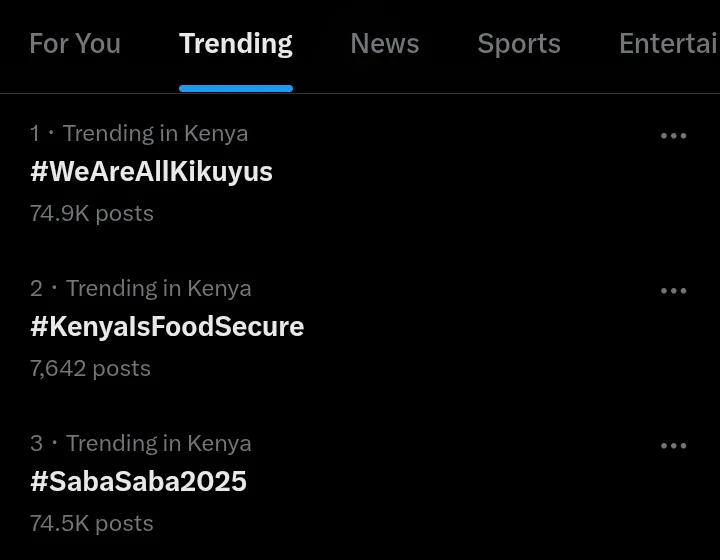720x560 pixels.
Task: Open the News tab
Action: (385, 44)
